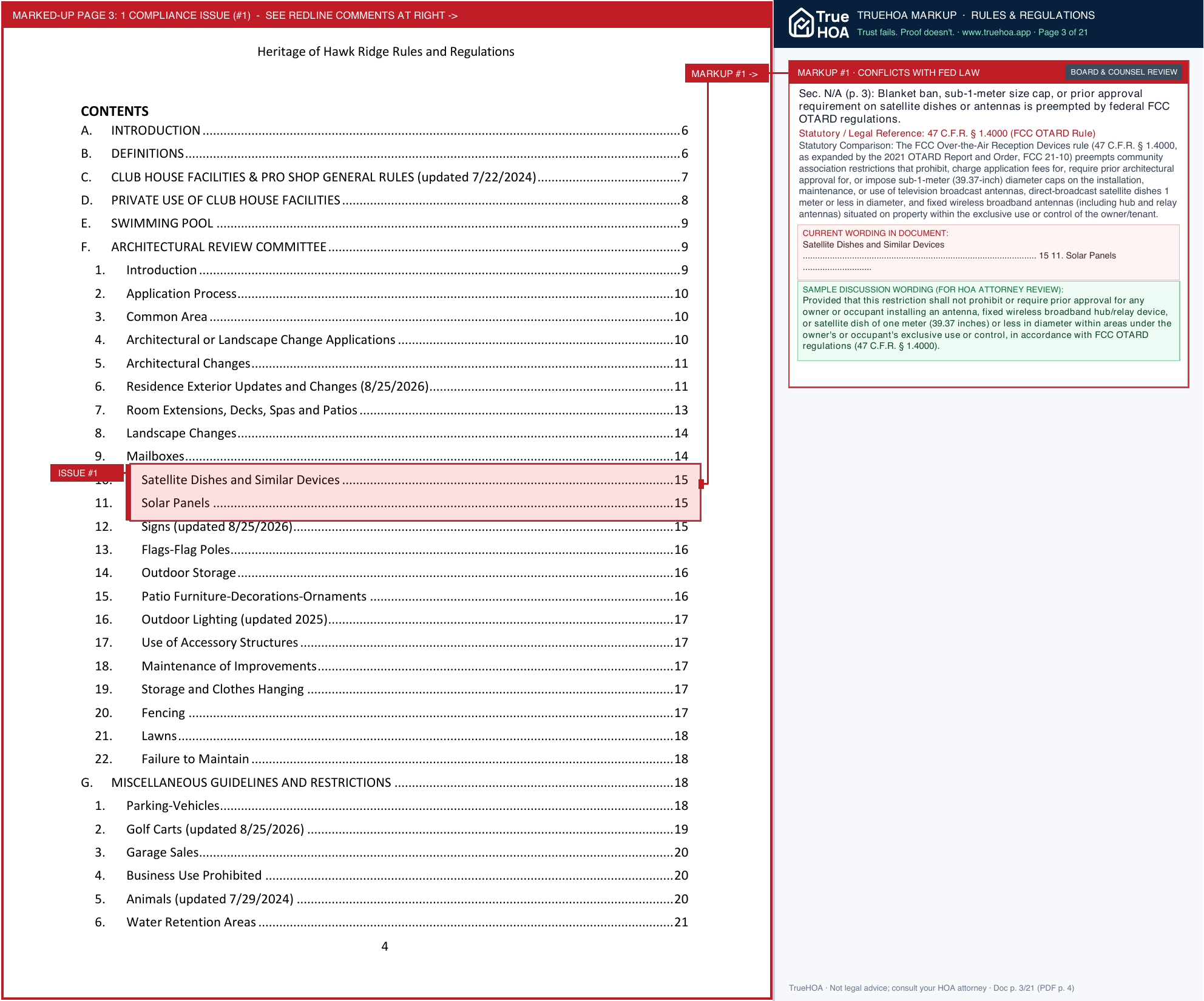Screen dimensions: 1204x1001
Task: Select the Outdoor Storage entry
Action: coord(391,573)
